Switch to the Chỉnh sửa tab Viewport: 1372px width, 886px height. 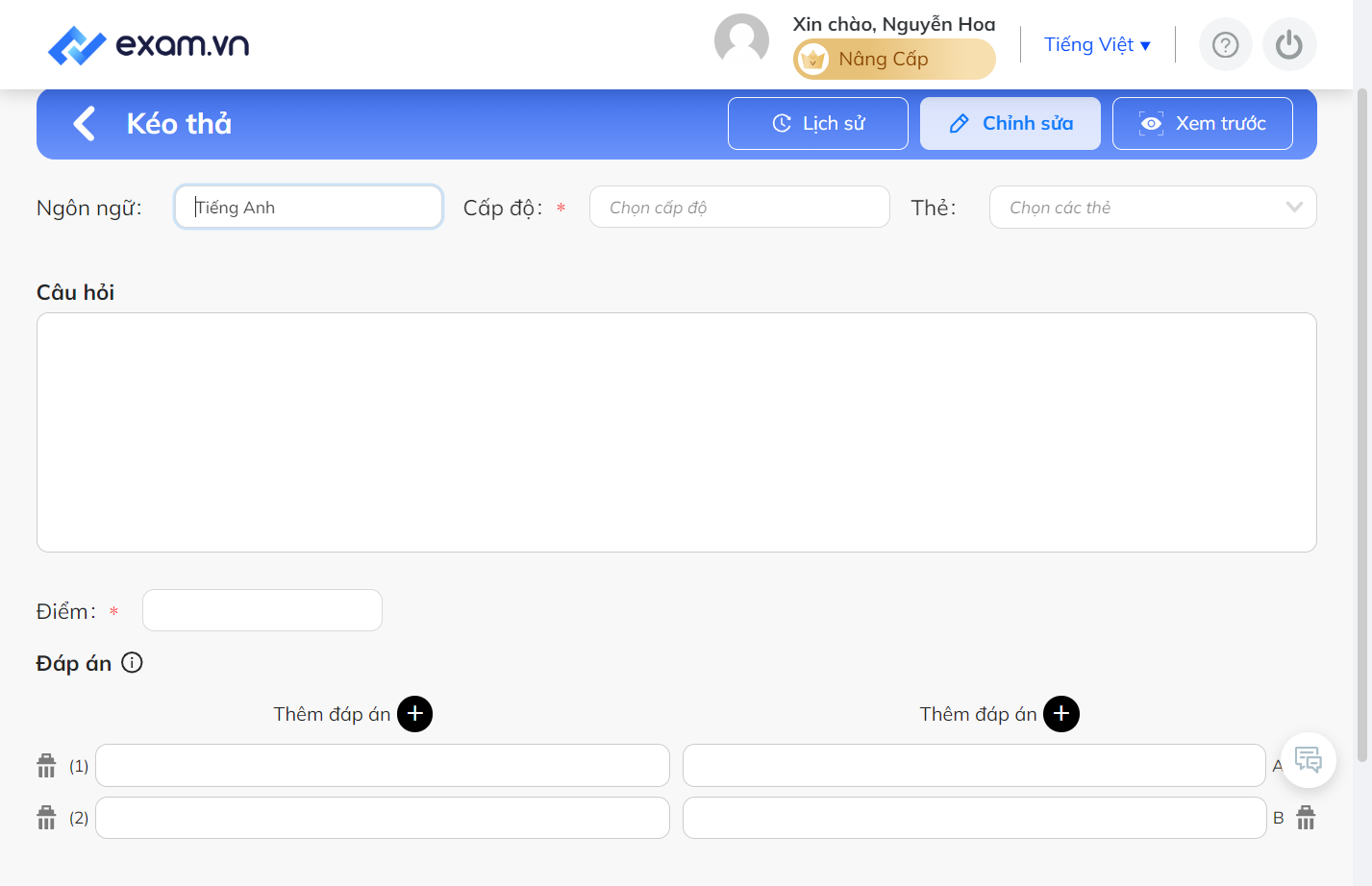tap(1010, 123)
